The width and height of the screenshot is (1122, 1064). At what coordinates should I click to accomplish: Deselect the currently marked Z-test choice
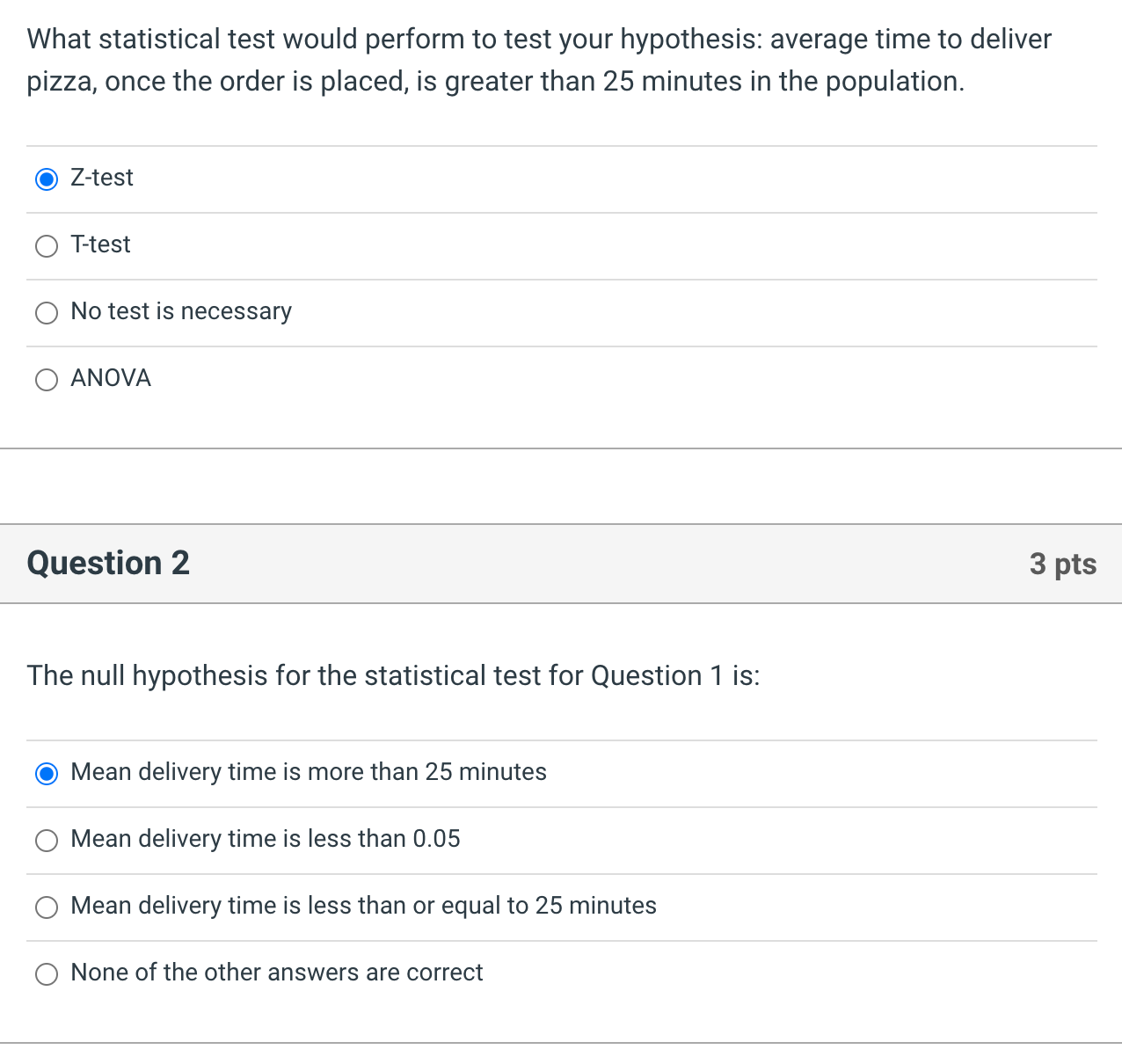[46, 179]
